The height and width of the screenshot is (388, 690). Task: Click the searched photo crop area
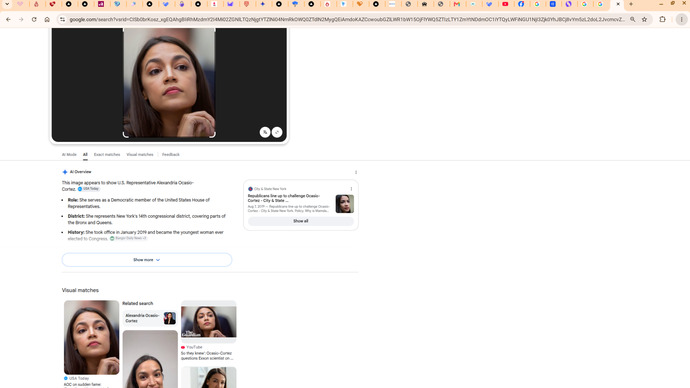click(169, 83)
